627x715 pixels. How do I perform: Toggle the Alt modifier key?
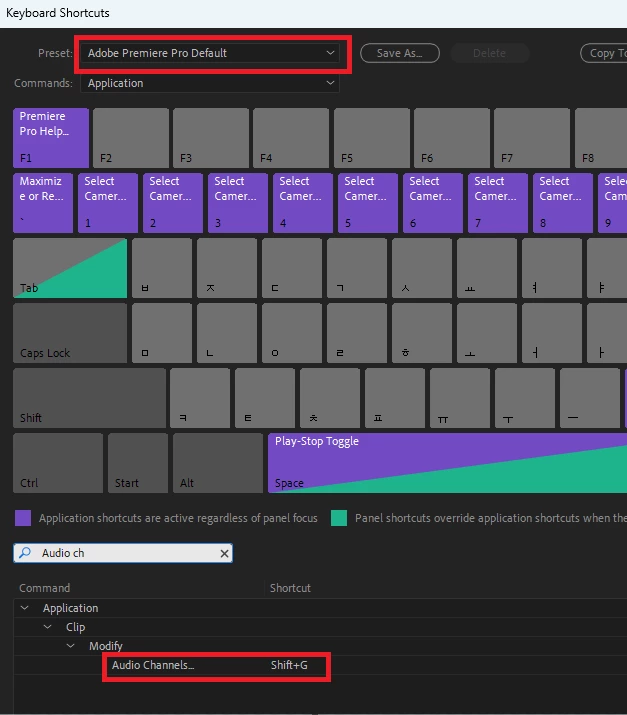pyautogui.click(x=218, y=463)
